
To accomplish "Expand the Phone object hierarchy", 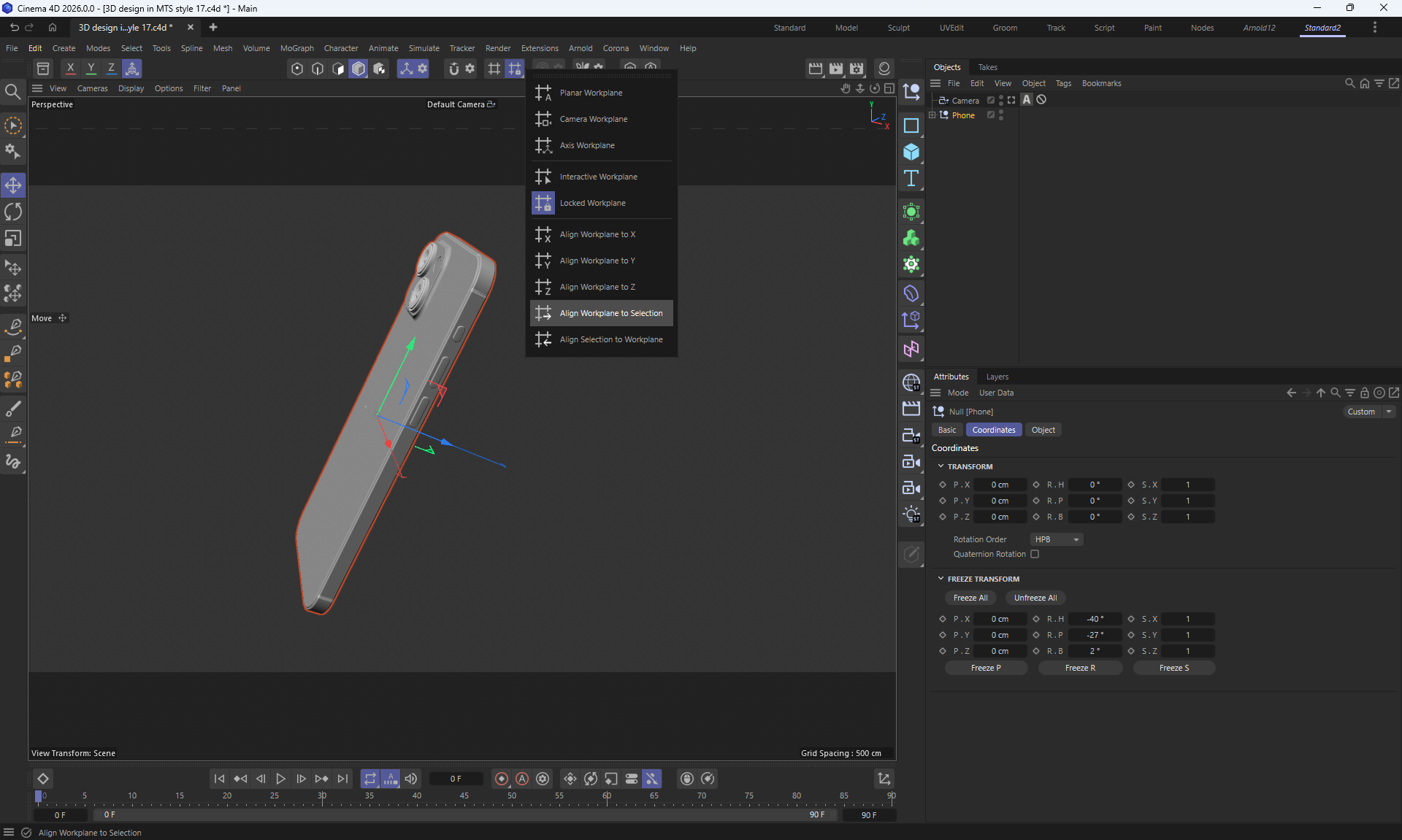I will tap(932, 115).
